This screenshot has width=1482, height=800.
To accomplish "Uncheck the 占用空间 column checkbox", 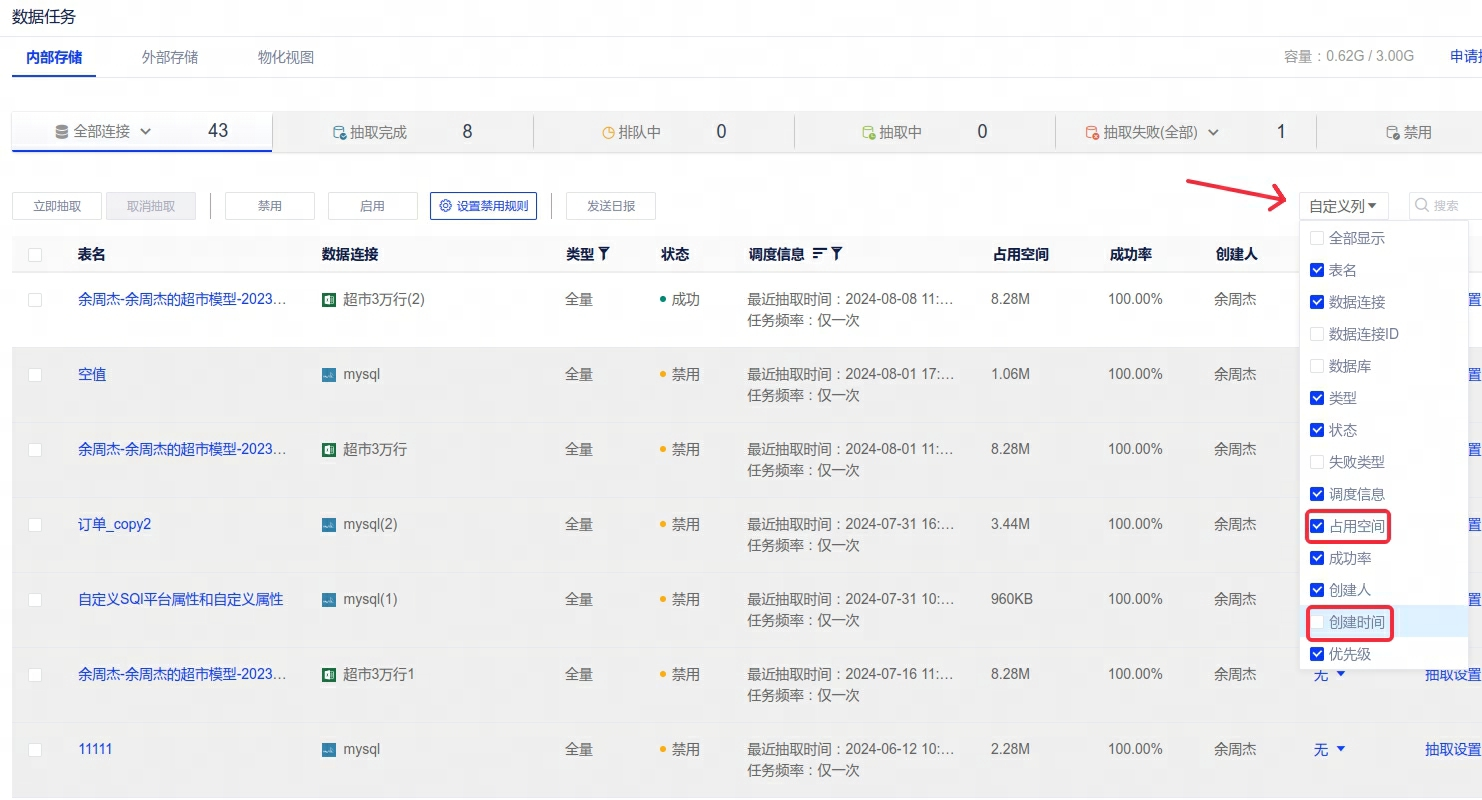I will [1317, 526].
